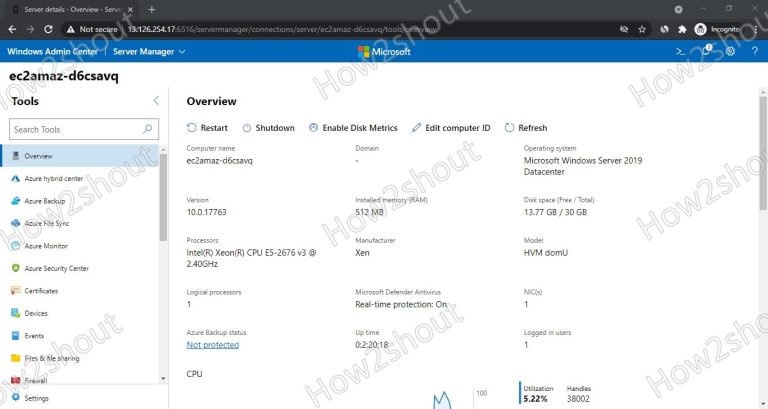The image size is (768, 409).
Task: Select the Server details browser tab
Action: pos(72,9)
